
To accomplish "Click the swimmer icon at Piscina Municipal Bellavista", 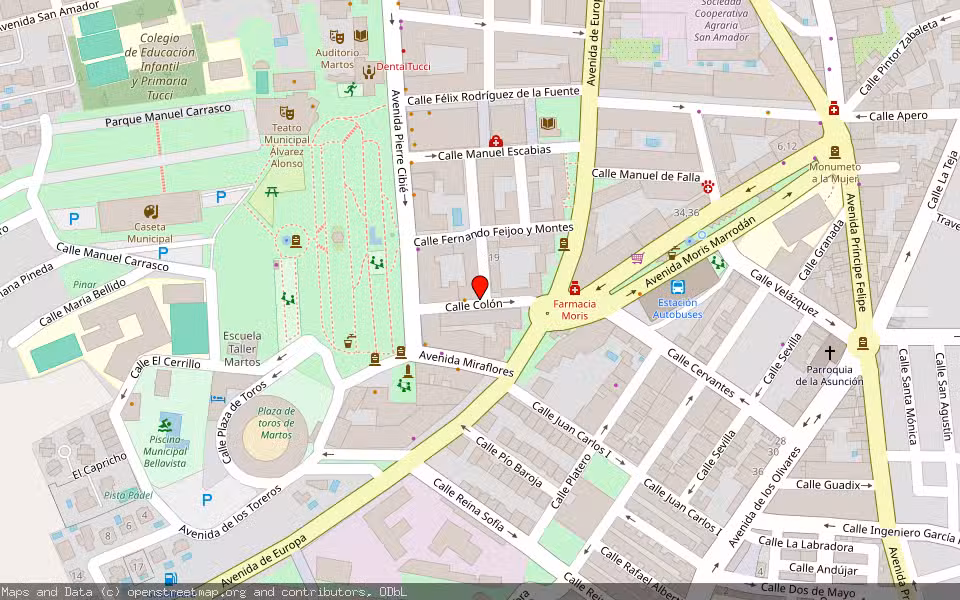I will [165, 426].
